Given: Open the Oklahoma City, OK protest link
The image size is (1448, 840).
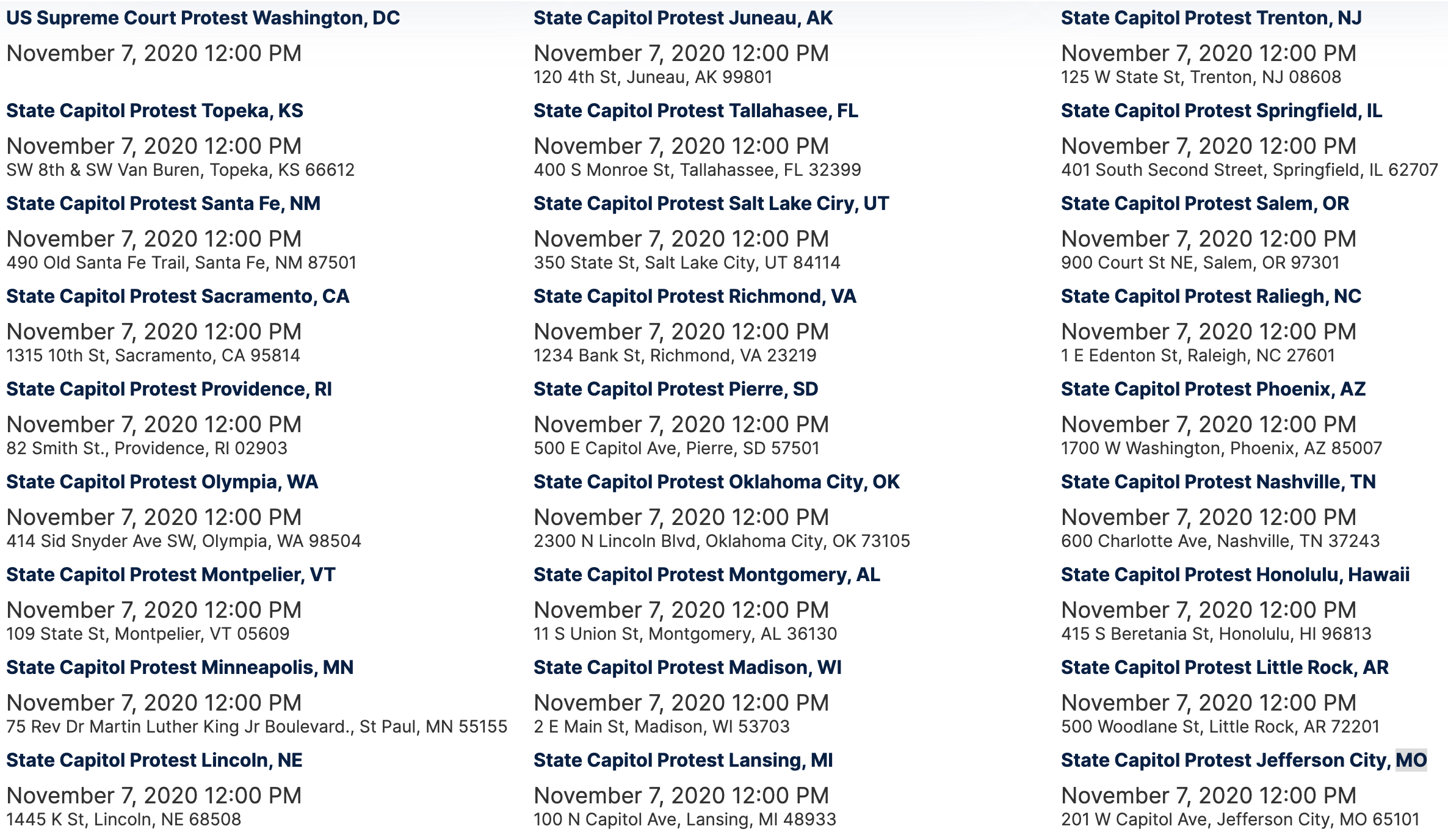Looking at the screenshot, I should pyautogui.click(x=716, y=482).
